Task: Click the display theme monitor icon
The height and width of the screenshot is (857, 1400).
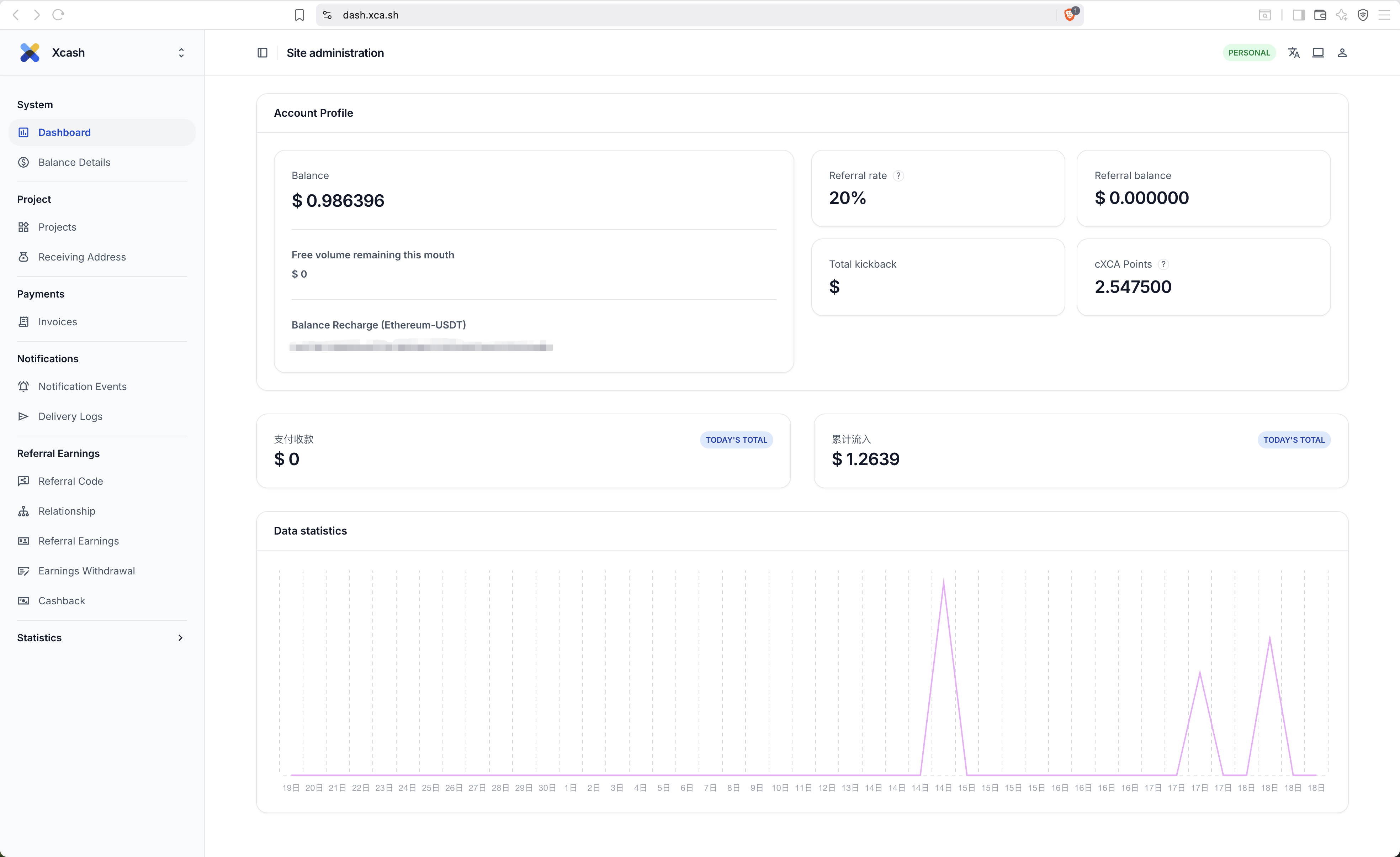Action: coord(1318,53)
